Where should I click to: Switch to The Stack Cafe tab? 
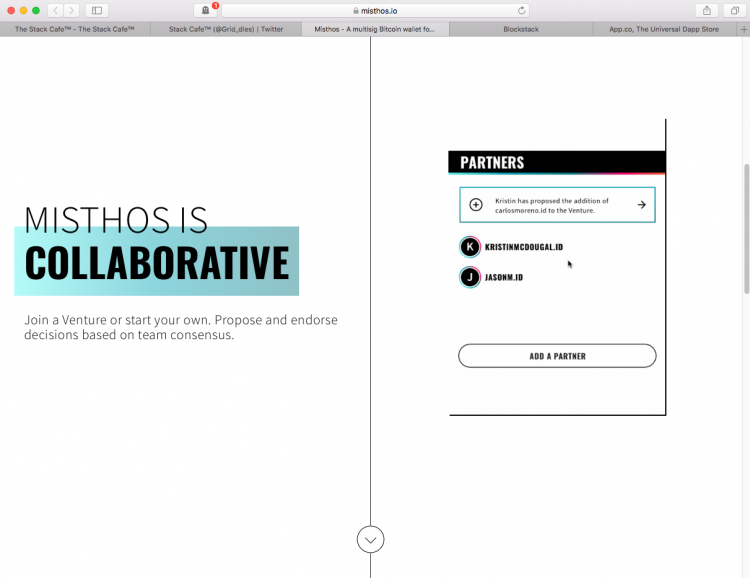[75, 29]
